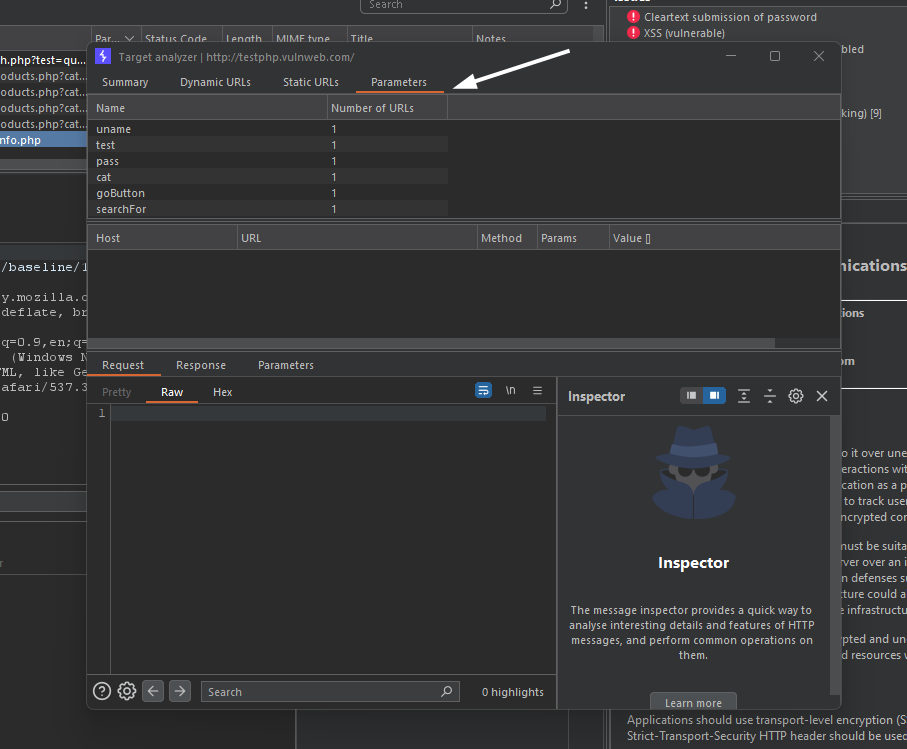The height and width of the screenshot is (749, 907).
Task: Close the Inspector panel with its X
Action: 822,396
